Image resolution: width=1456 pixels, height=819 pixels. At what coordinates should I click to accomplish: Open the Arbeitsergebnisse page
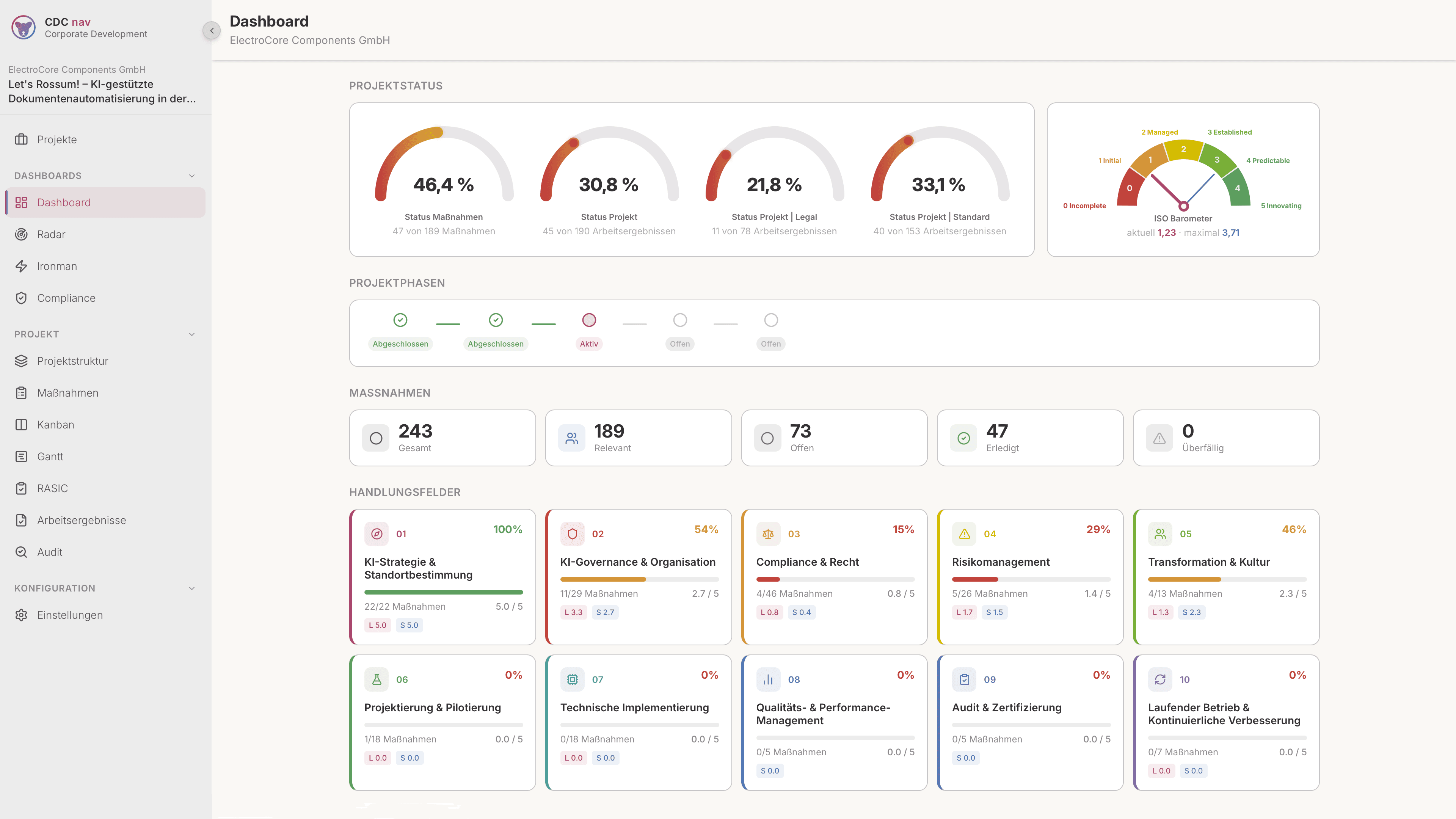point(81,520)
